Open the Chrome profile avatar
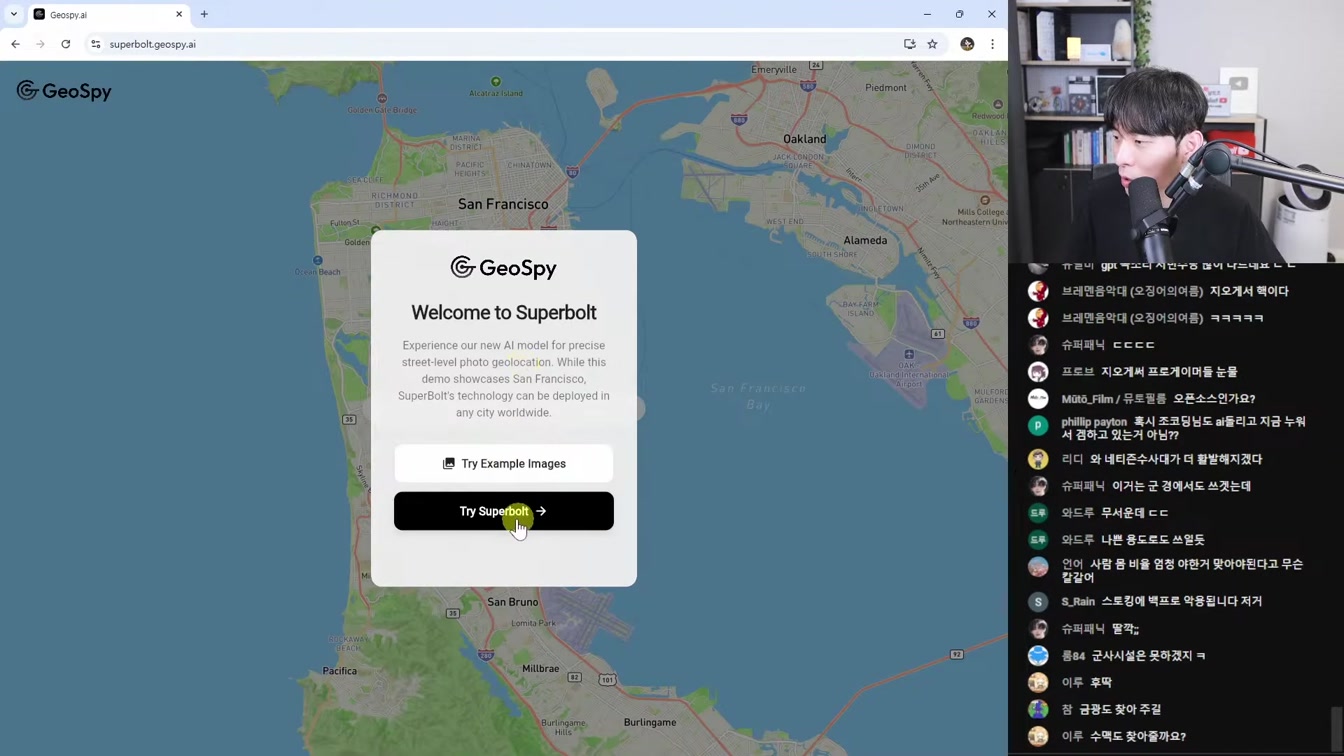This screenshot has height=756, width=1344. 967,44
